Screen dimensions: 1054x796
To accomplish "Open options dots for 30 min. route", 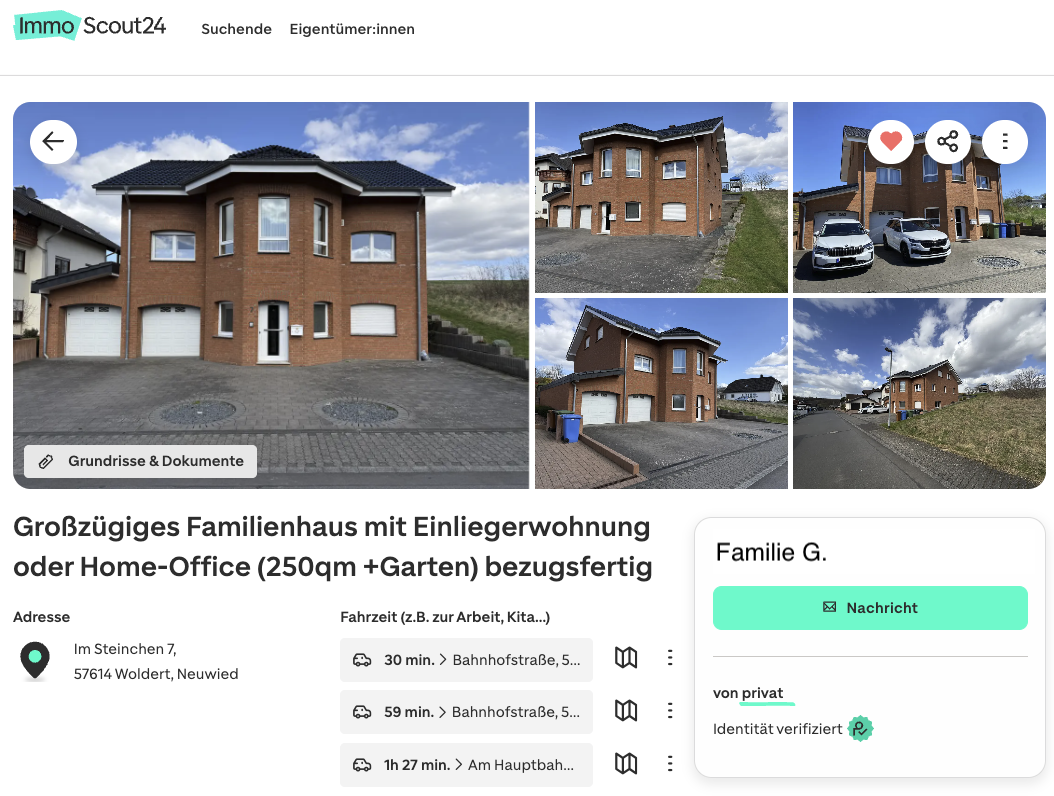I will click(x=670, y=658).
